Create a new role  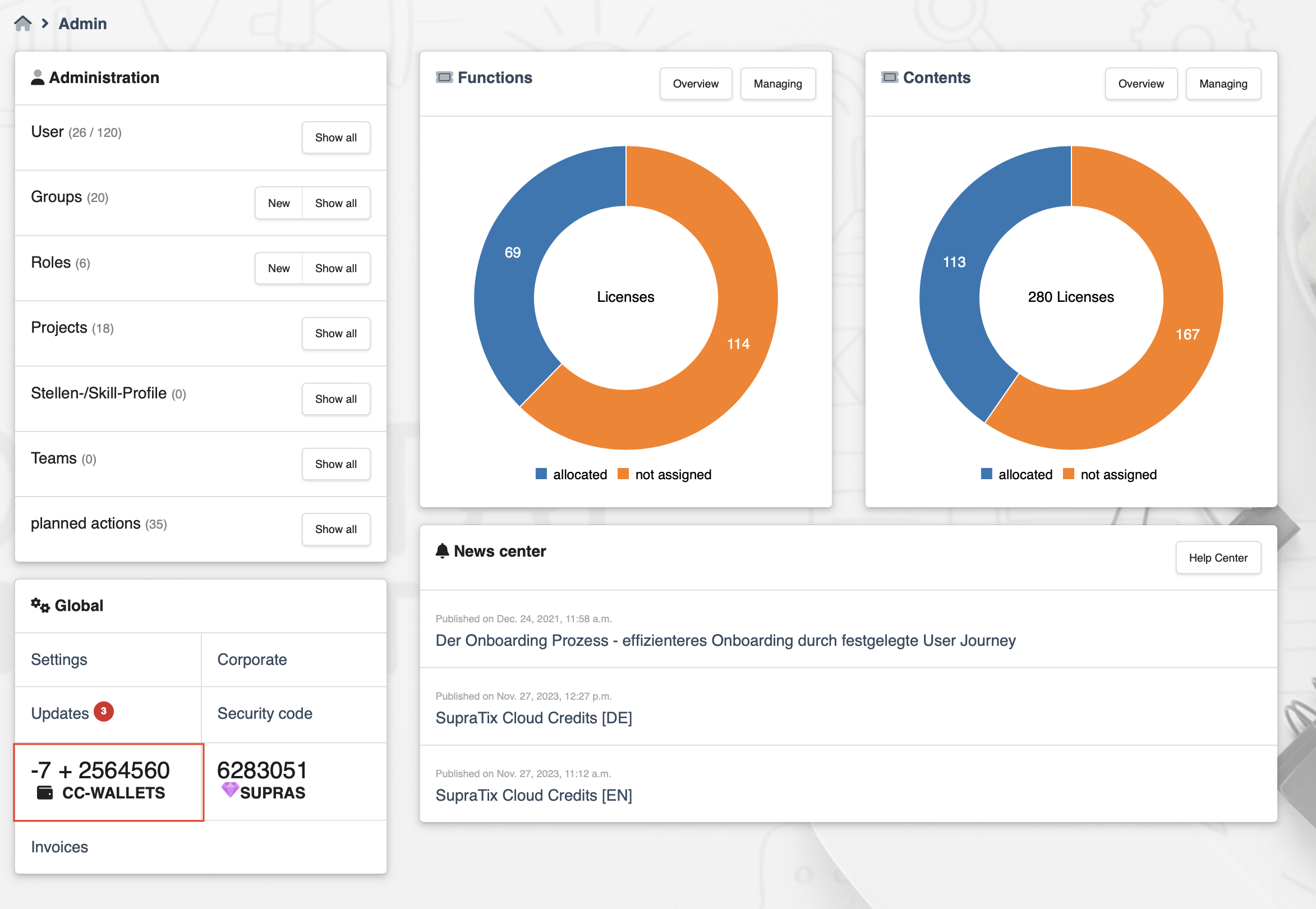(x=279, y=268)
